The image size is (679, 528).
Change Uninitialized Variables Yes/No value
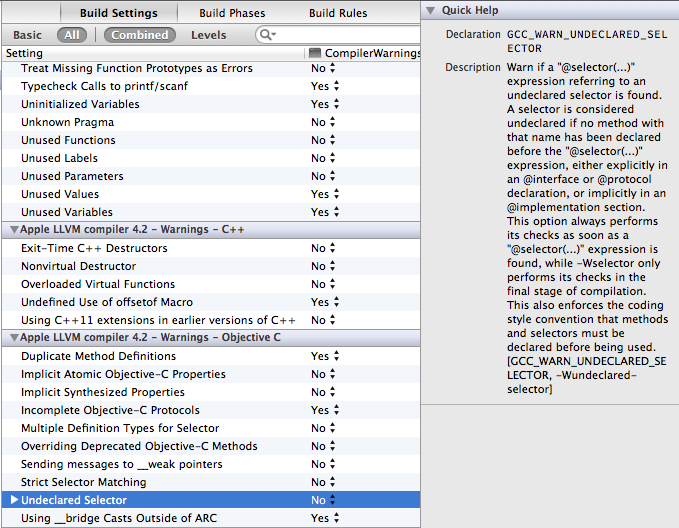[x=325, y=104]
